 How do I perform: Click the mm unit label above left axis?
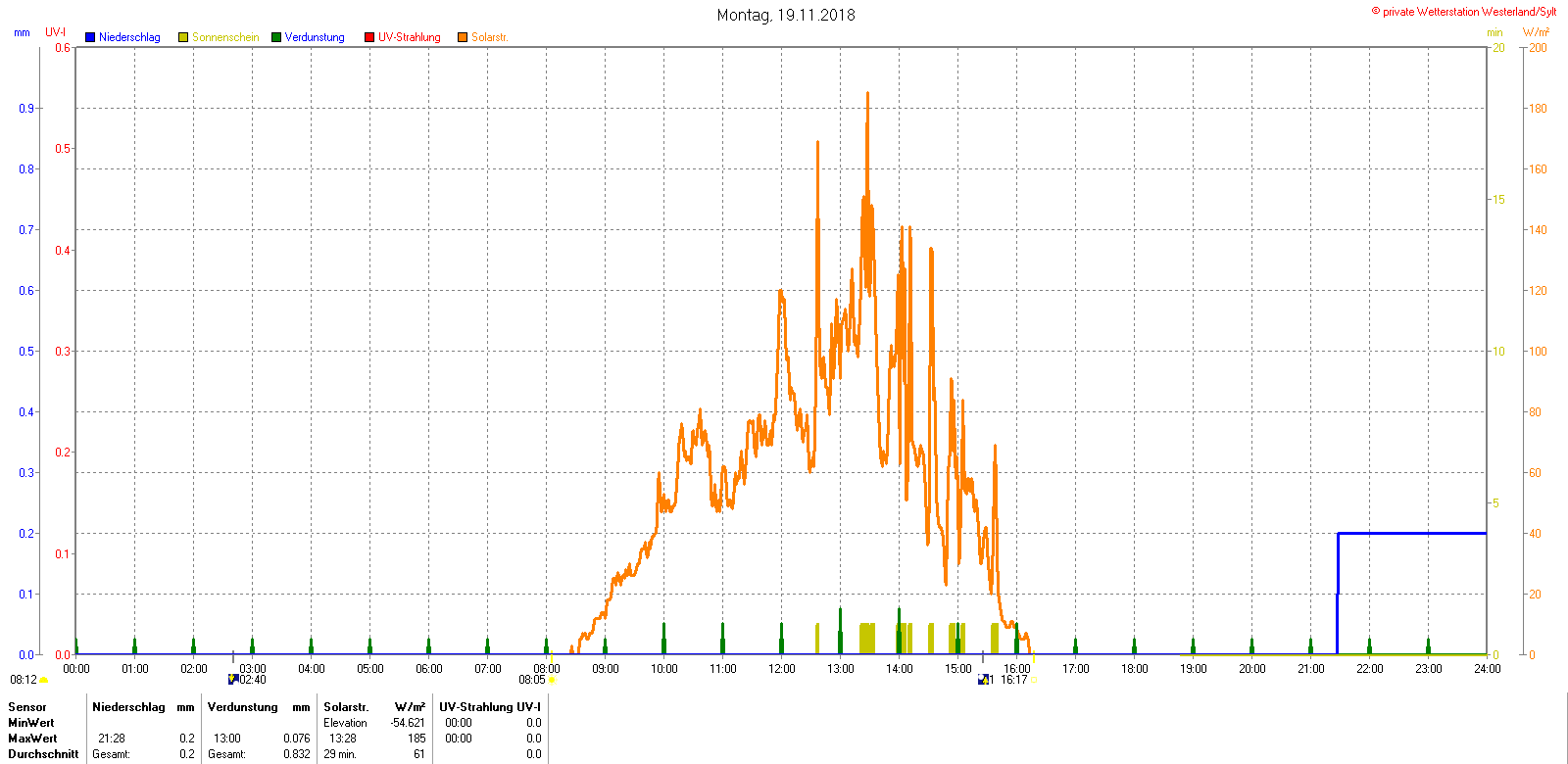pyautogui.click(x=22, y=32)
